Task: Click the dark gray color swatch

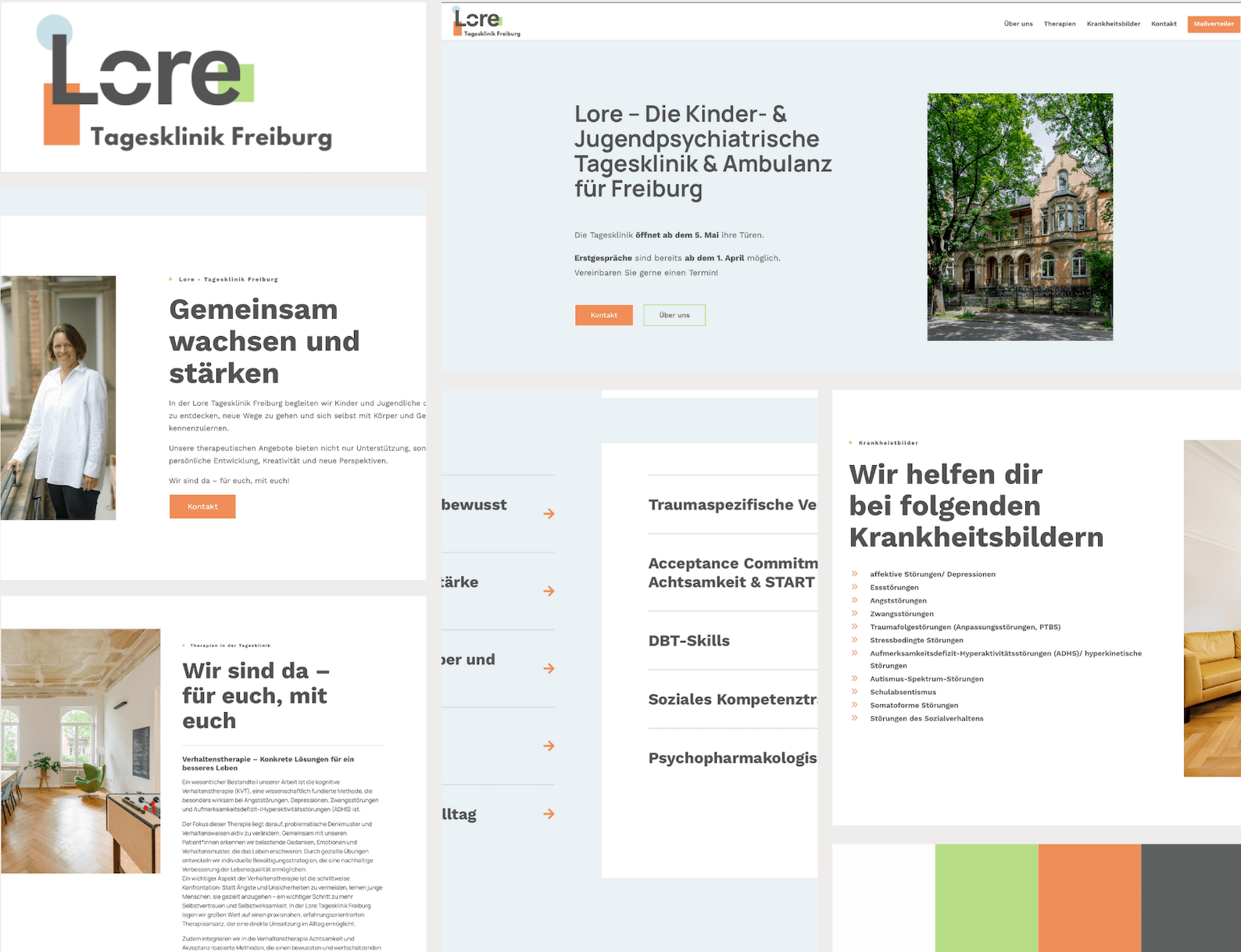Action: click(1191, 898)
